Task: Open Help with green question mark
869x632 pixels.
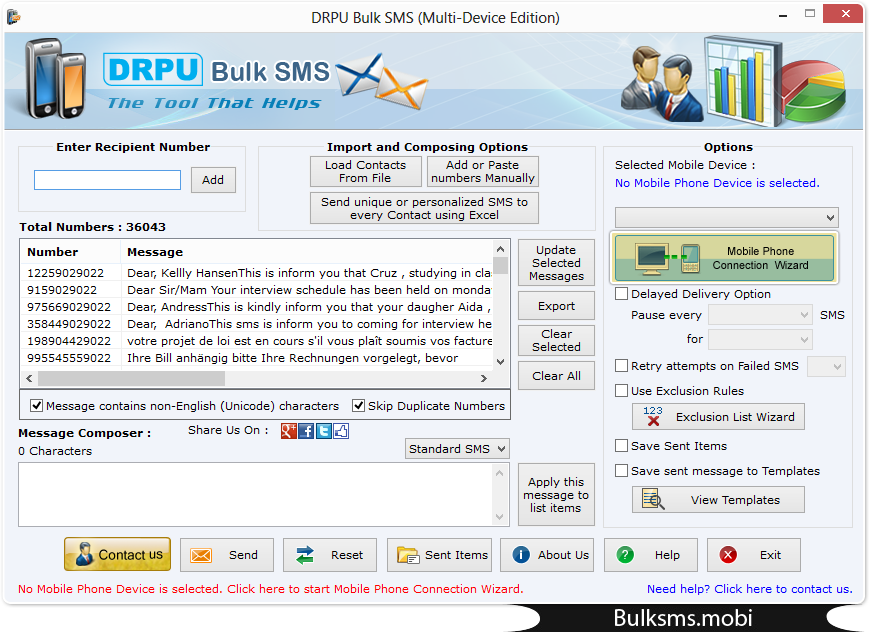Action: [x=651, y=554]
